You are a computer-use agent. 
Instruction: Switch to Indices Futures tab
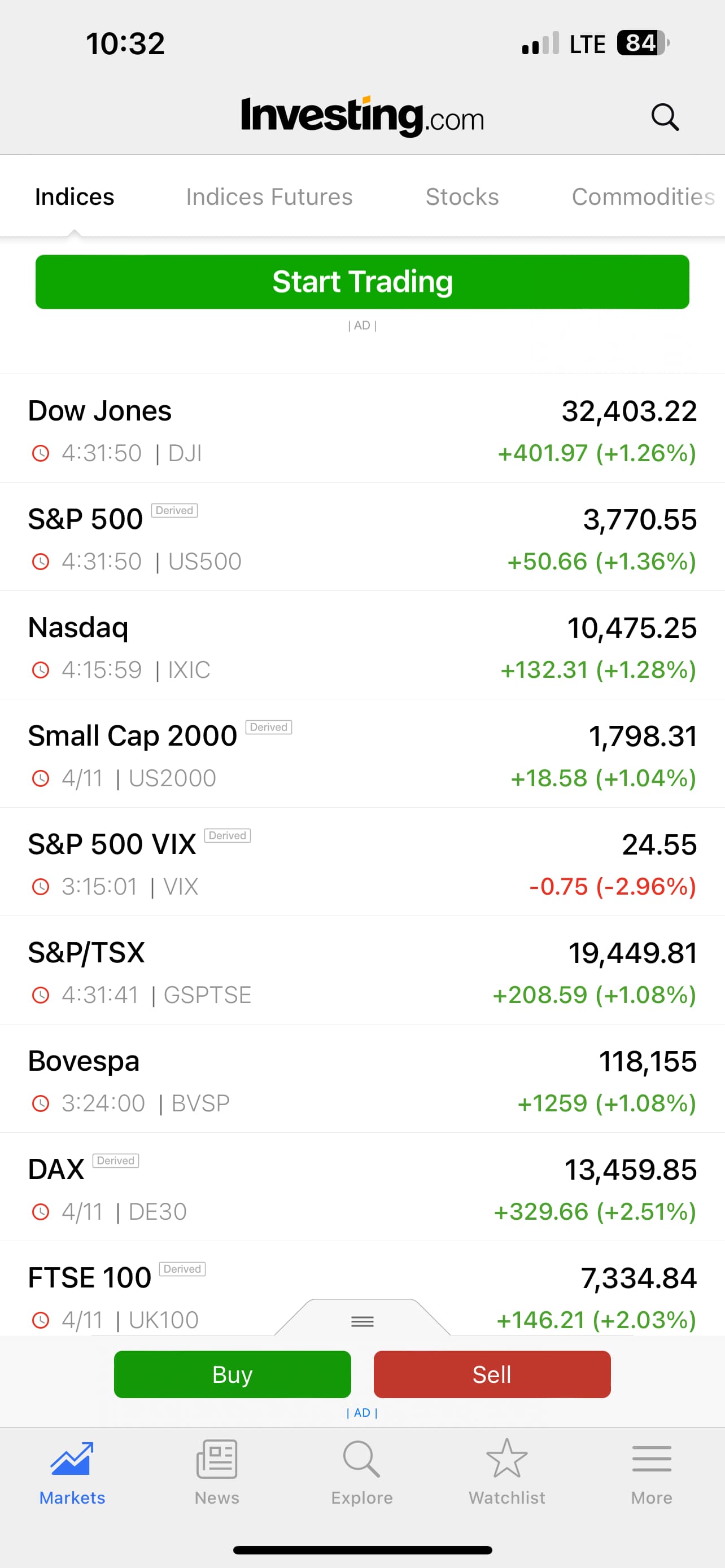coord(269,197)
